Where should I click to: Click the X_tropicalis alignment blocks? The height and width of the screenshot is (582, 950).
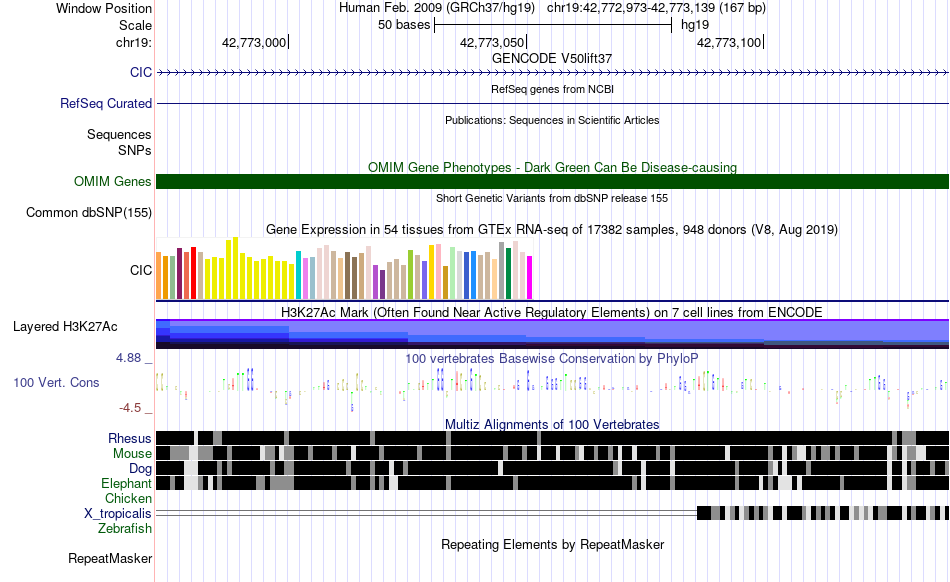coord(823,513)
